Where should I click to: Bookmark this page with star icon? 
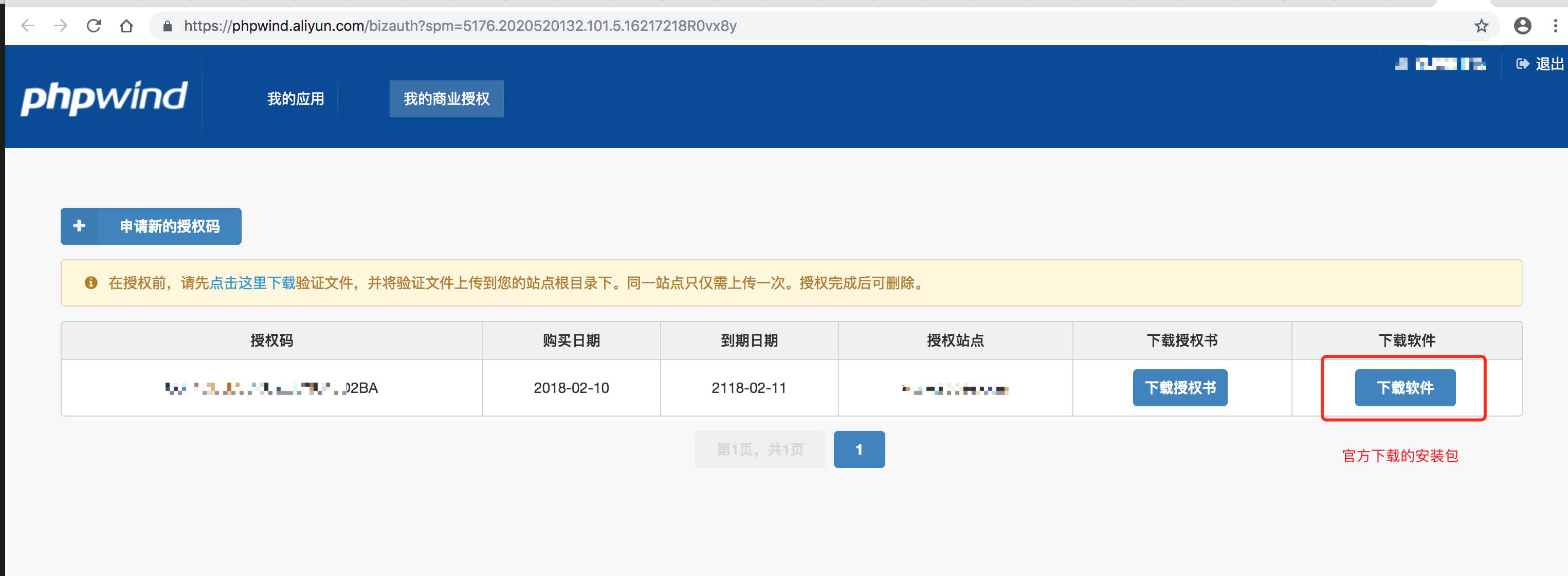(x=1482, y=26)
